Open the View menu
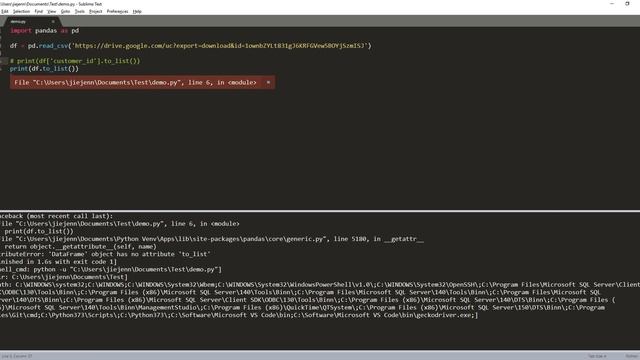640x360 pixels. pyautogui.click(x=51, y=11)
